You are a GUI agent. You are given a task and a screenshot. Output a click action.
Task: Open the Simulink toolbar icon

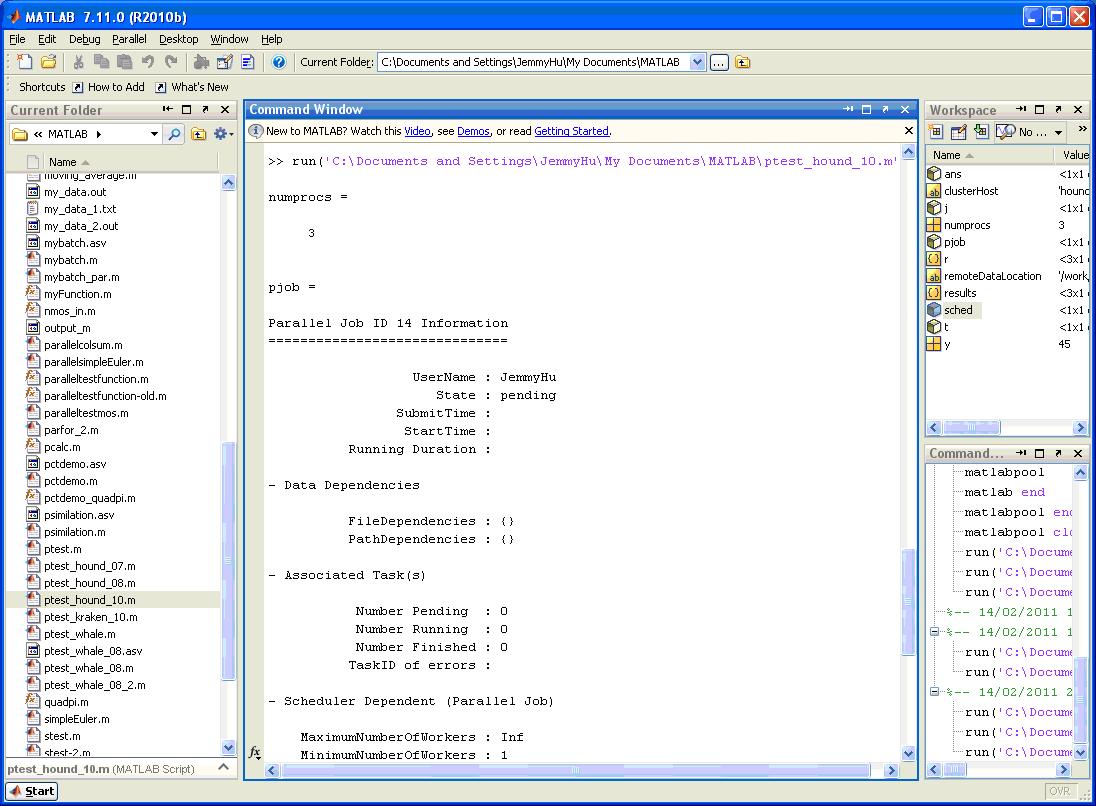pyautogui.click(x=202, y=62)
